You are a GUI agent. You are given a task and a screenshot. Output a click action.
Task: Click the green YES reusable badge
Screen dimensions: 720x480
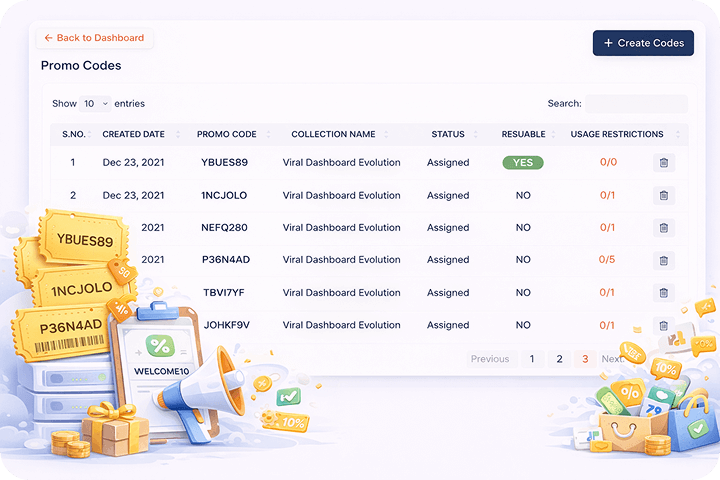pos(523,163)
